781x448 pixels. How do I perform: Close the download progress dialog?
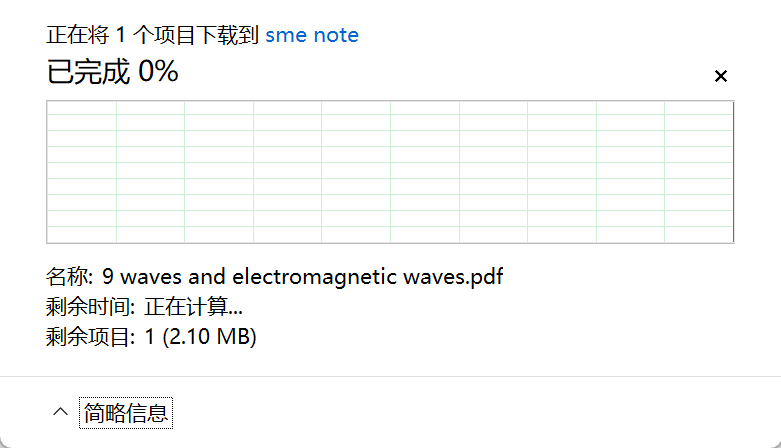click(720, 76)
